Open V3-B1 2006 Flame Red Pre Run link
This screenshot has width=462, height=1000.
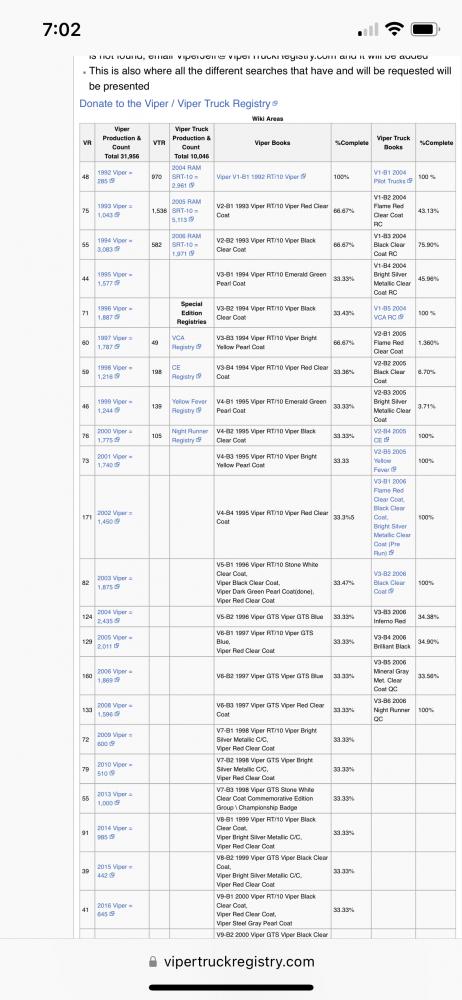(392, 517)
